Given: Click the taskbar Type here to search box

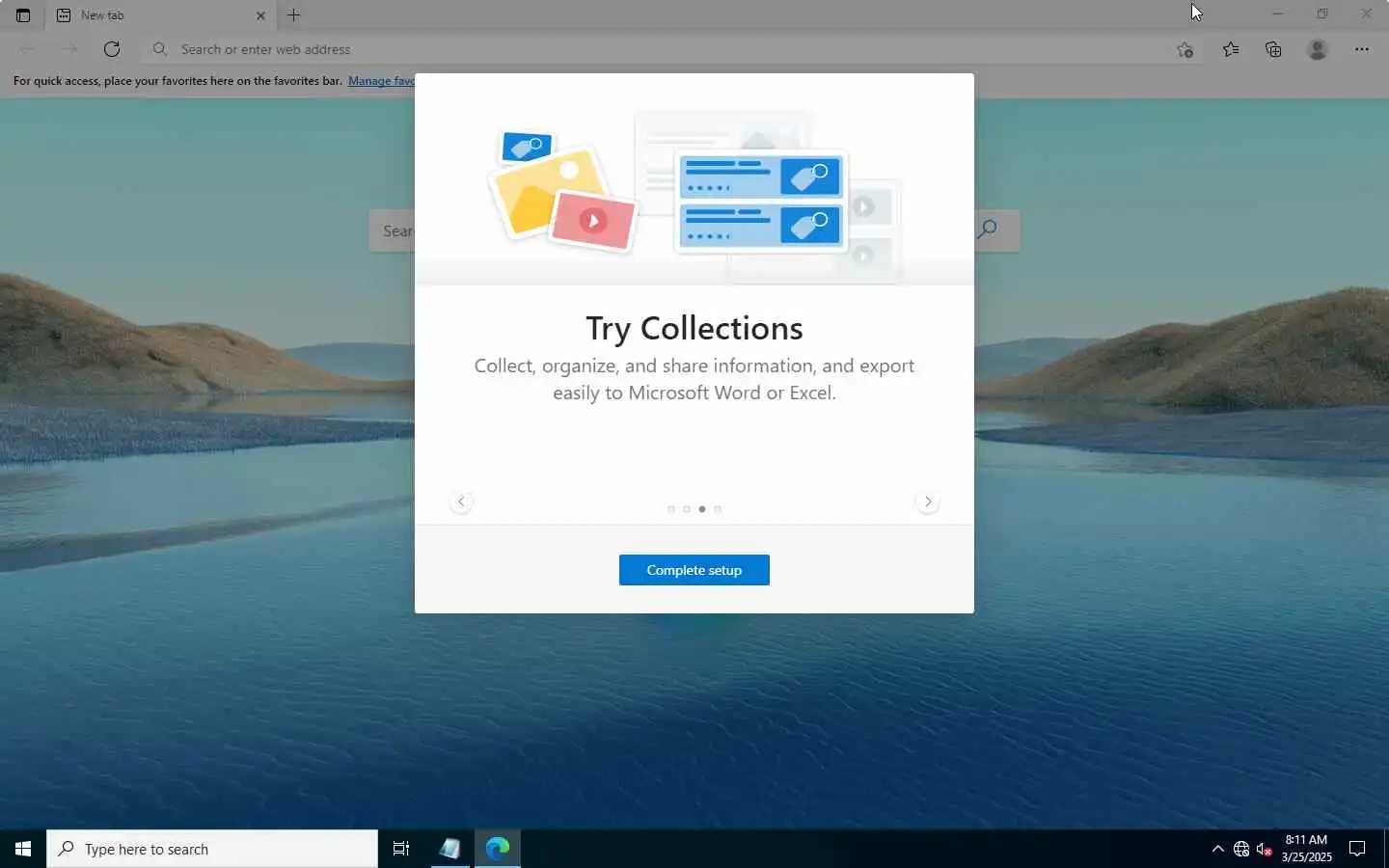Looking at the screenshot, I should click(212, 849).
